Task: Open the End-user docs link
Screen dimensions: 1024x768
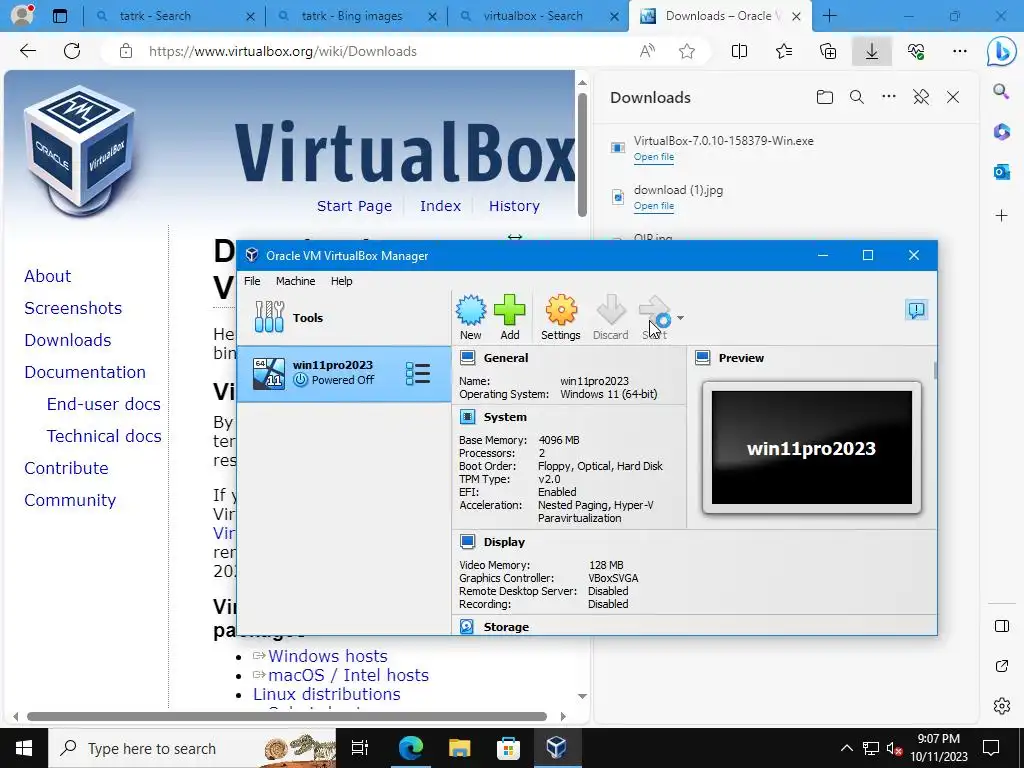Action: coord(103,404)
